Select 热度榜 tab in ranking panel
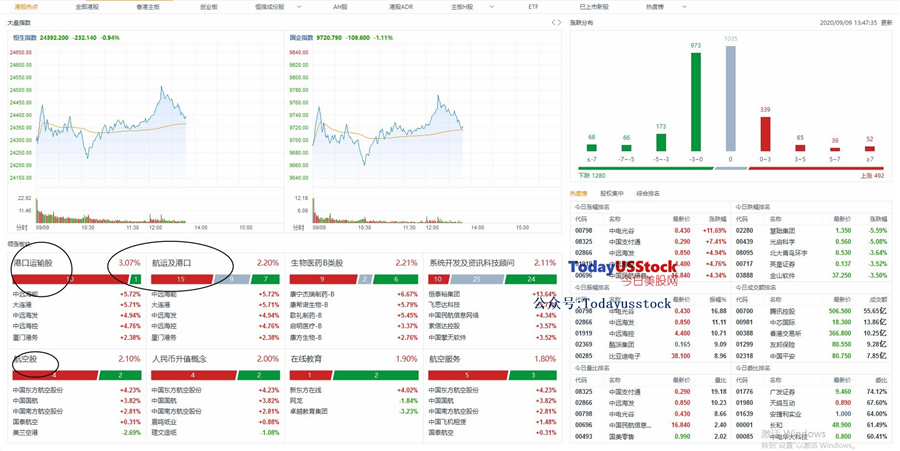 point(579,193)
